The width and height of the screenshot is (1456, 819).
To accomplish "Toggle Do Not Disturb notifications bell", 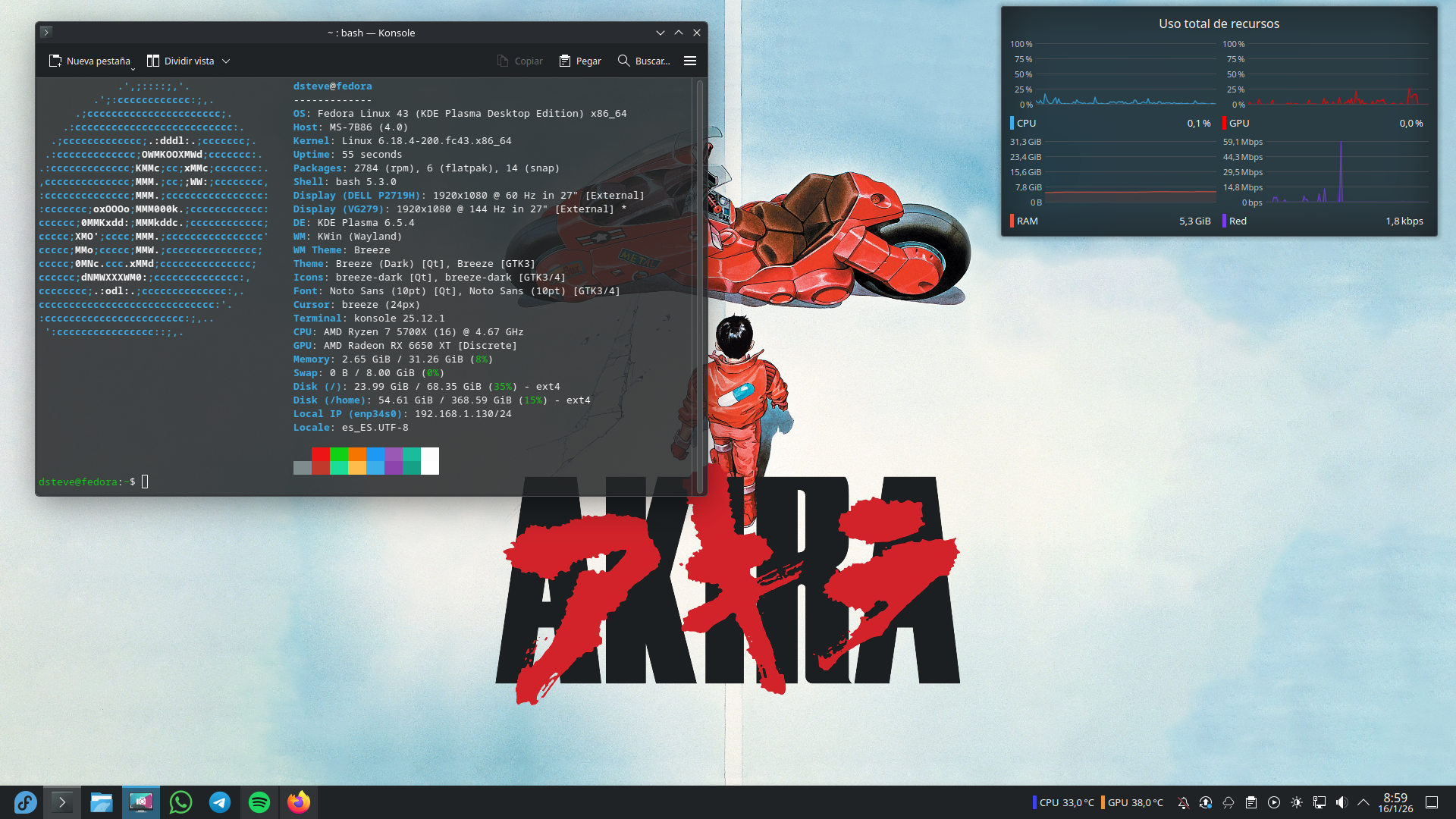I will click(x=1183, y=802).
